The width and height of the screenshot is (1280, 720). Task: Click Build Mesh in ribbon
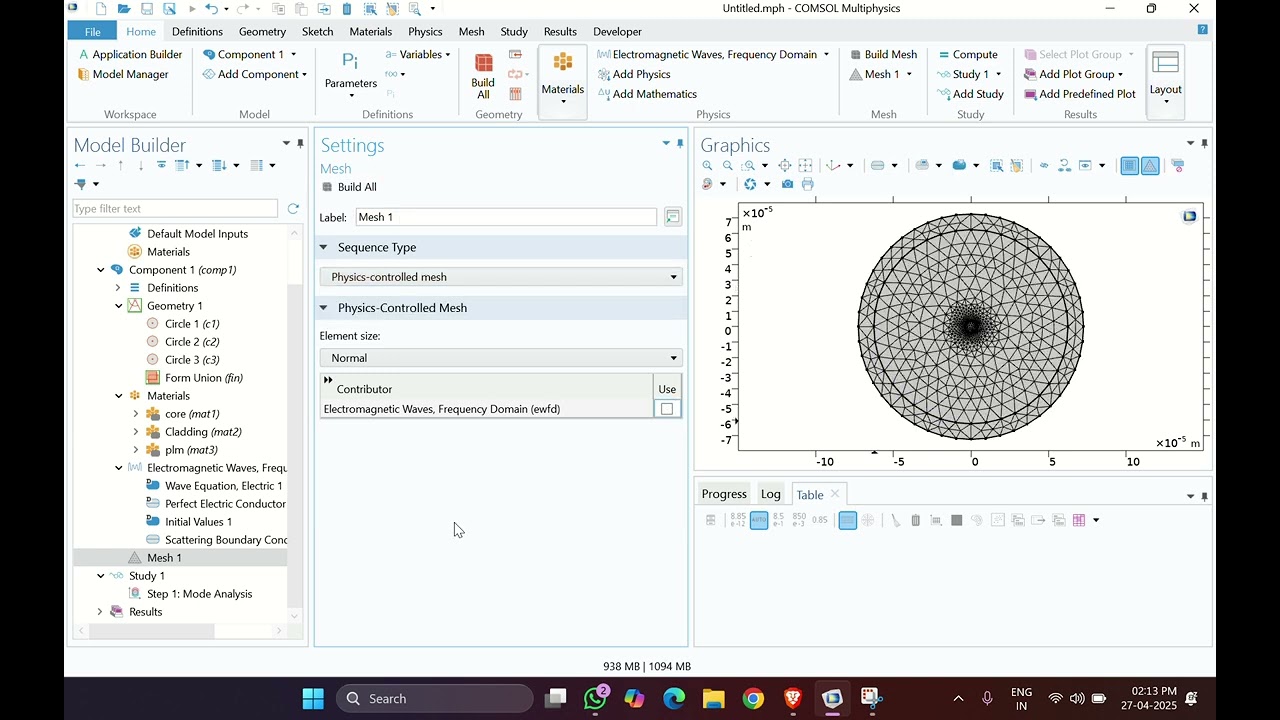tap(883, 54)
